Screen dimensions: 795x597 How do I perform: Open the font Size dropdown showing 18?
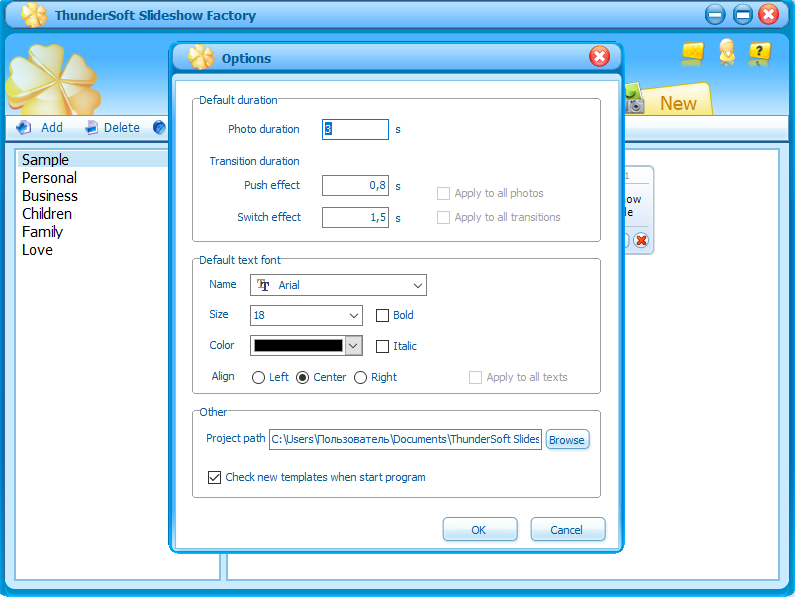click(x=306, y=315)
